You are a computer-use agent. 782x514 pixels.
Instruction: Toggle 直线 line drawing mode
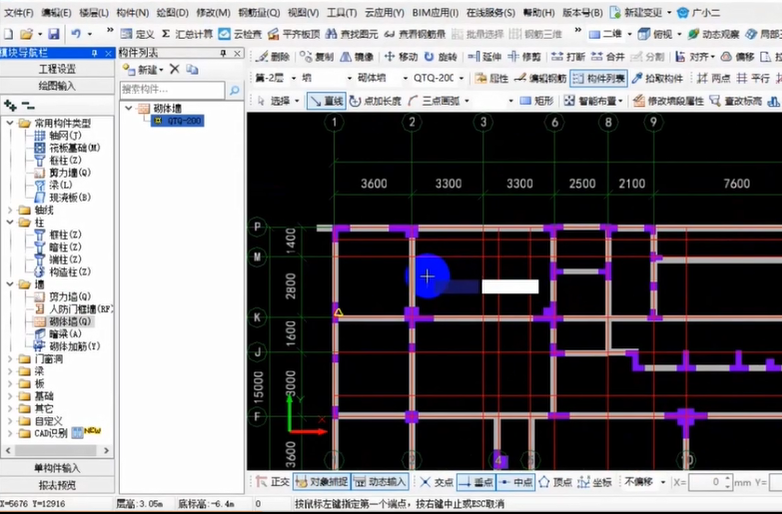[x=326, y=101]
